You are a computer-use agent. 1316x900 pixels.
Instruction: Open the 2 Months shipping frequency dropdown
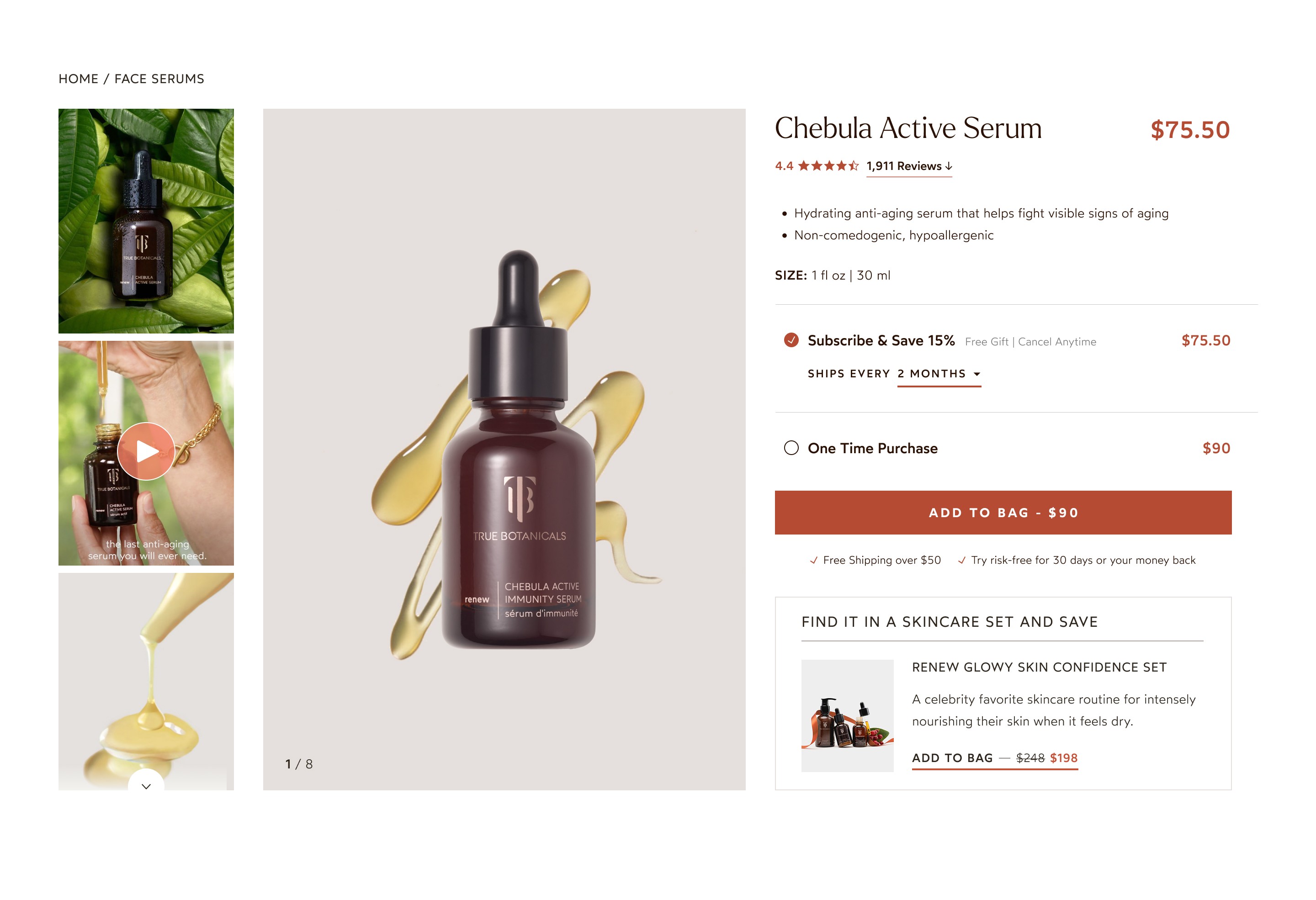click(939, 374)
